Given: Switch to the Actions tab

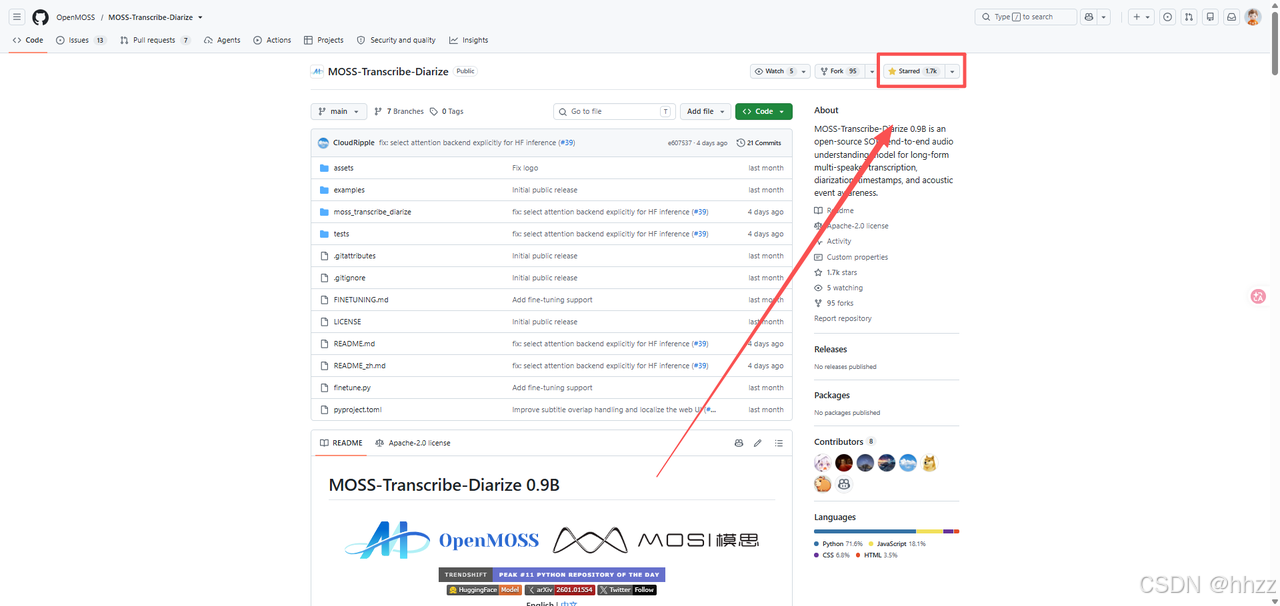Looking at the screenshot, I should [x=272, y=40].
